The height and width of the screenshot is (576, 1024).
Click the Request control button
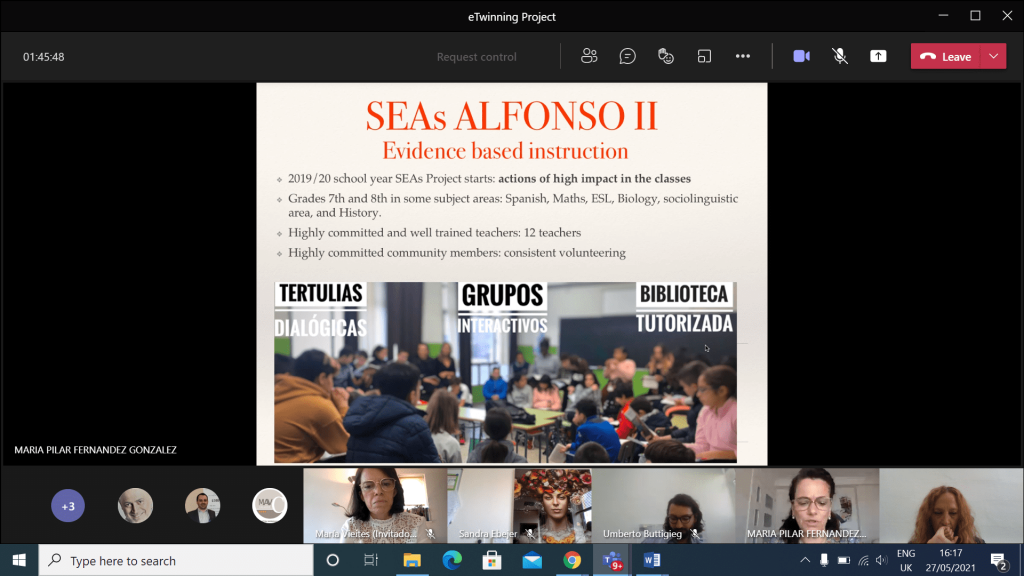(476, 57)
